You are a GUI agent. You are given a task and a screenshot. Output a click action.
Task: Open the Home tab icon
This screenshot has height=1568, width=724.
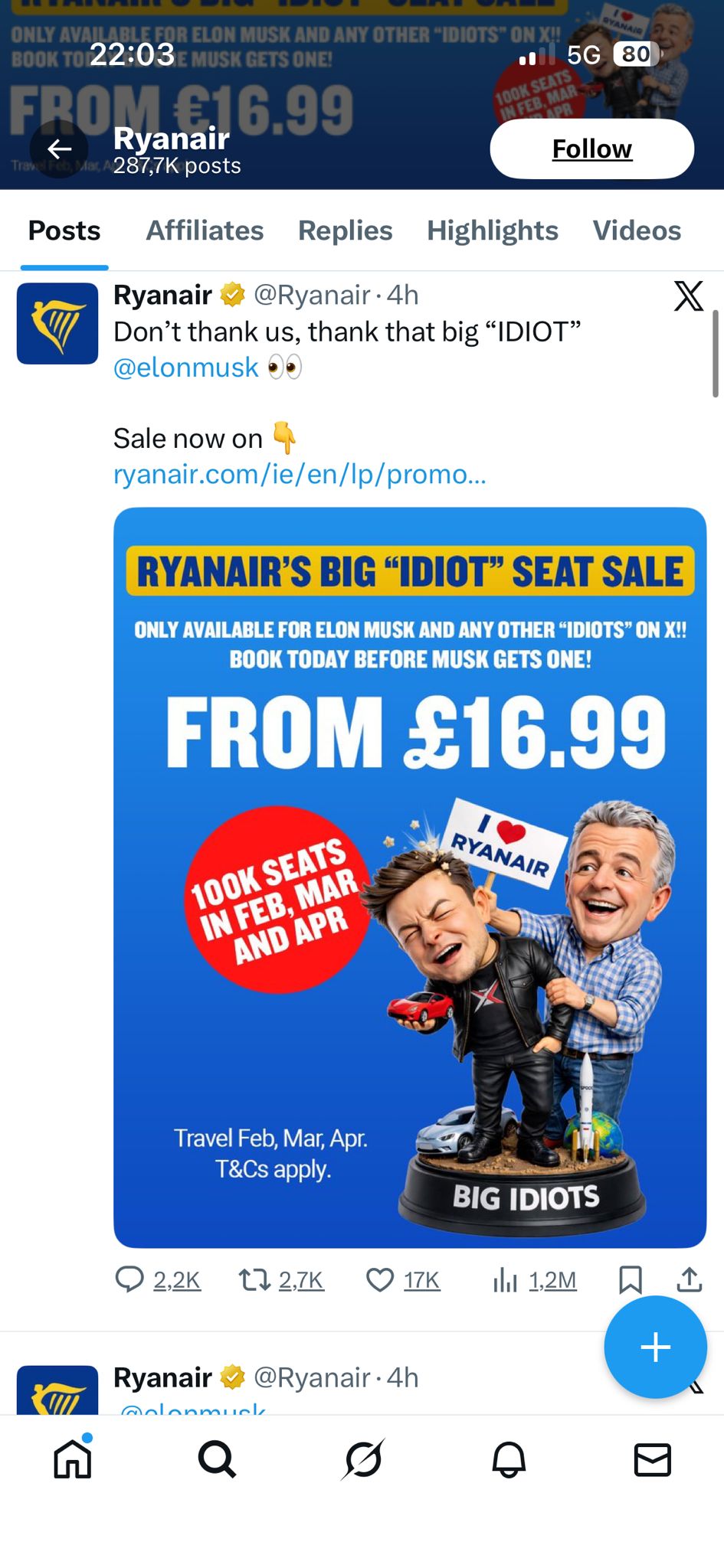pos(73,1459)
